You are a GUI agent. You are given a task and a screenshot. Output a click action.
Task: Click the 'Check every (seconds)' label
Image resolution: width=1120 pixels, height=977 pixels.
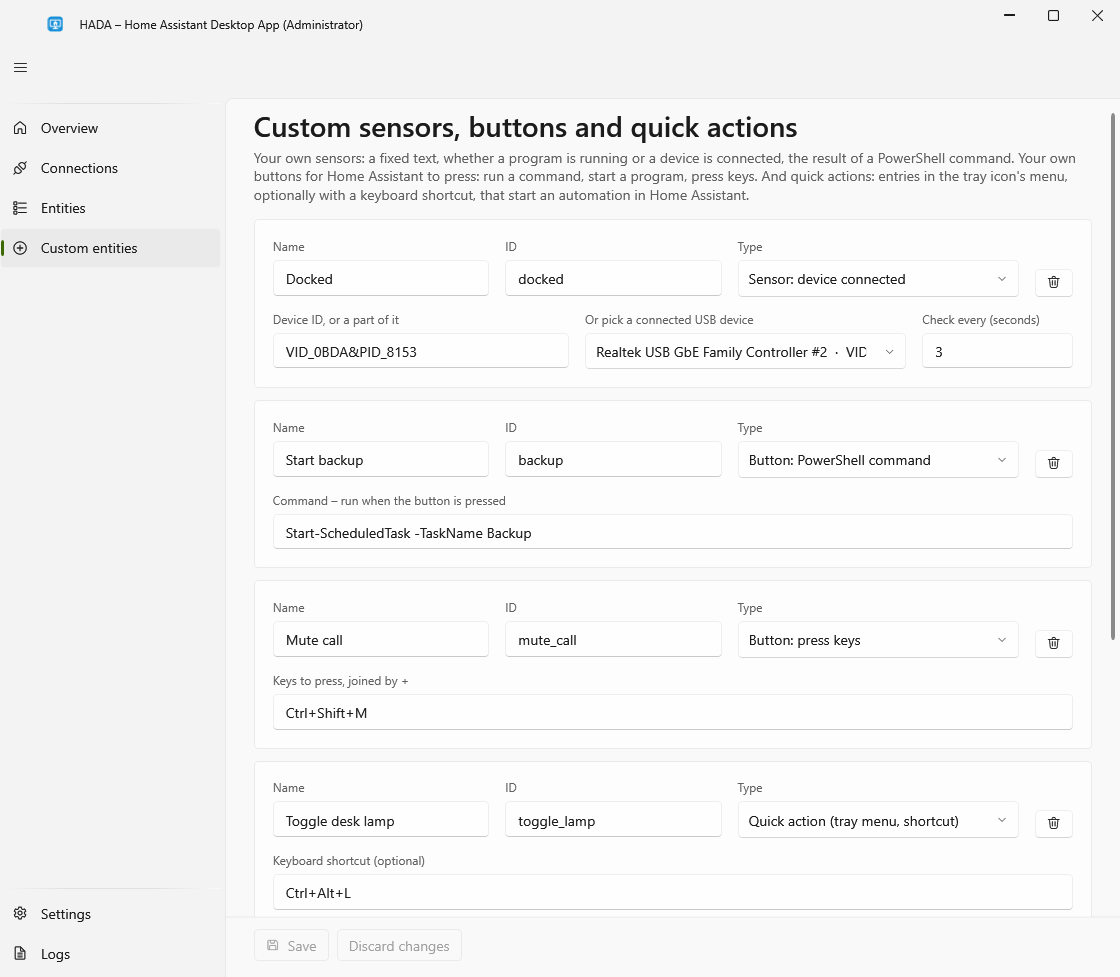[x=981, y=320]
